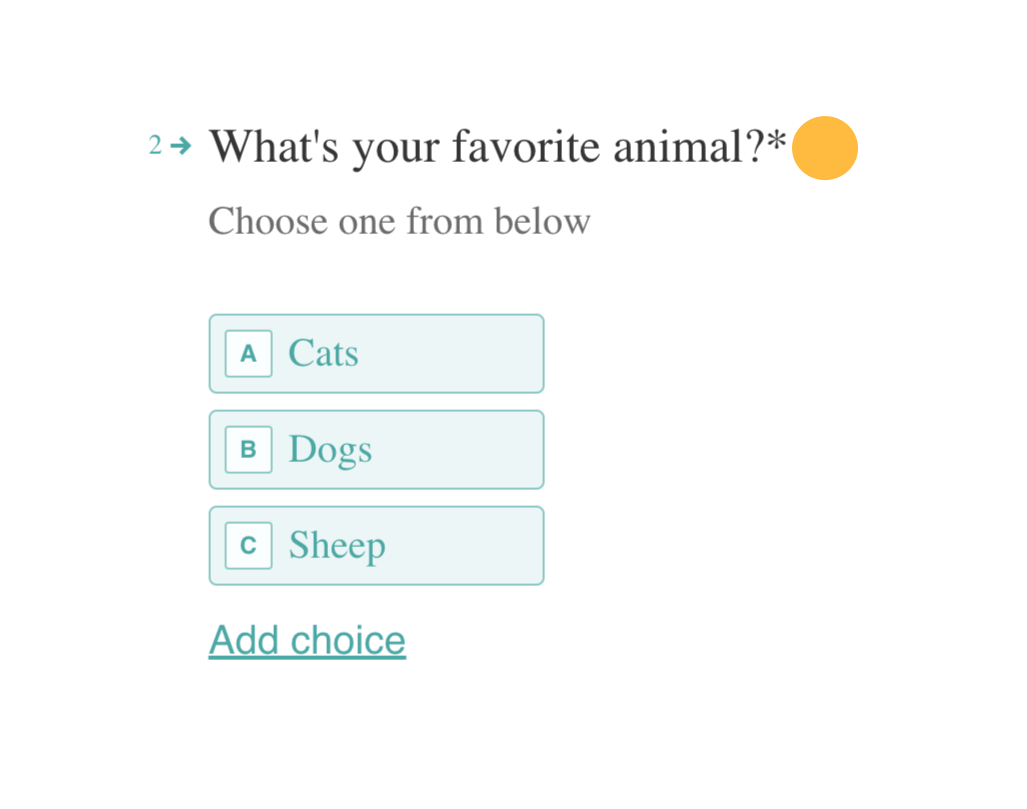Click the required asterisk after the question

(x=776, y=140)
